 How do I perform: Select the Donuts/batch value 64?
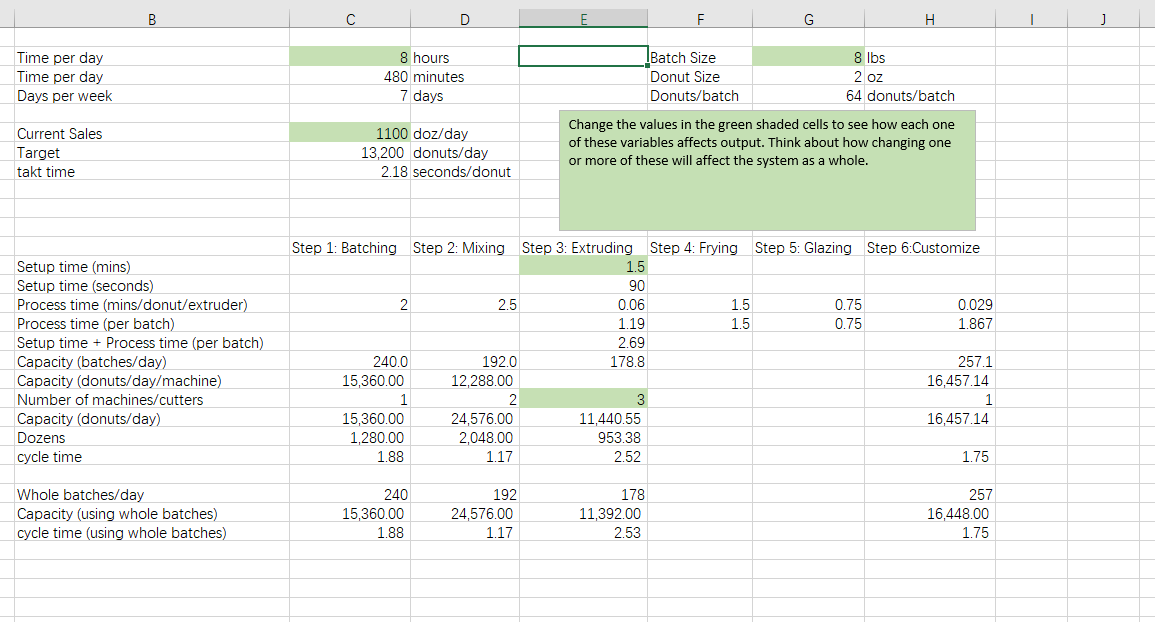(x=808, y=95)
